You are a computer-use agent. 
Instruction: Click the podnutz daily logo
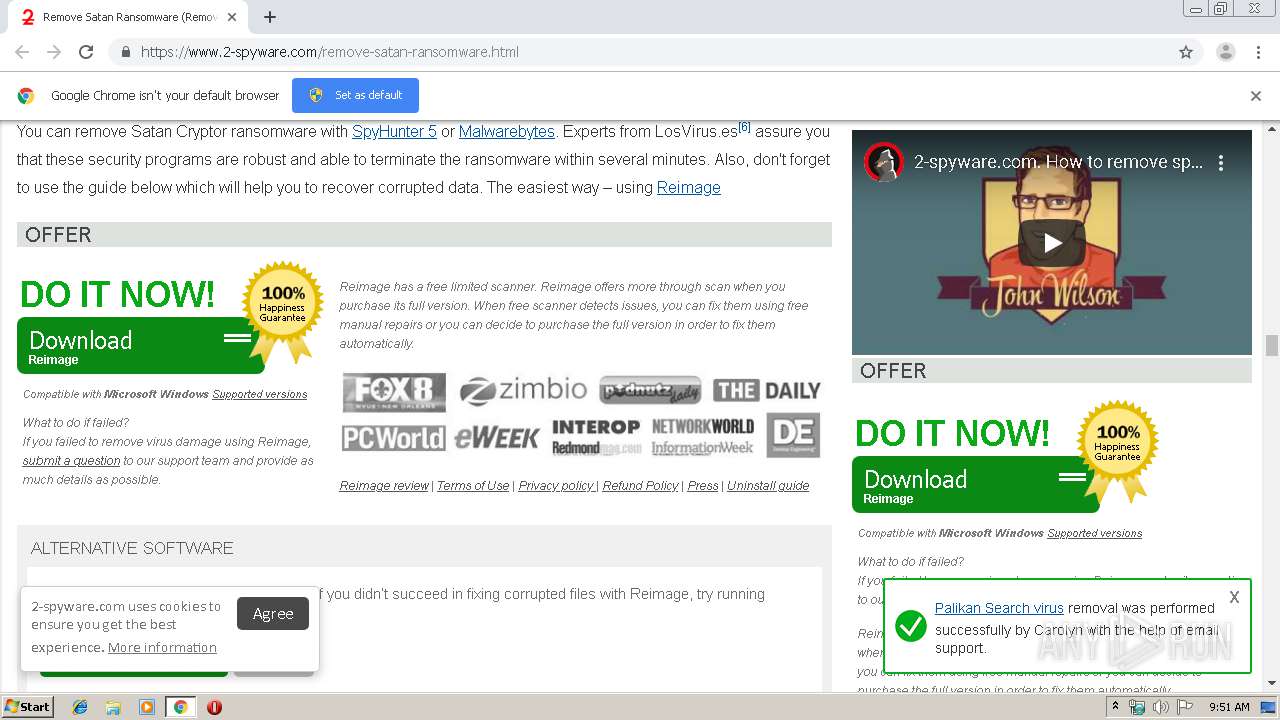pos(650,390)
